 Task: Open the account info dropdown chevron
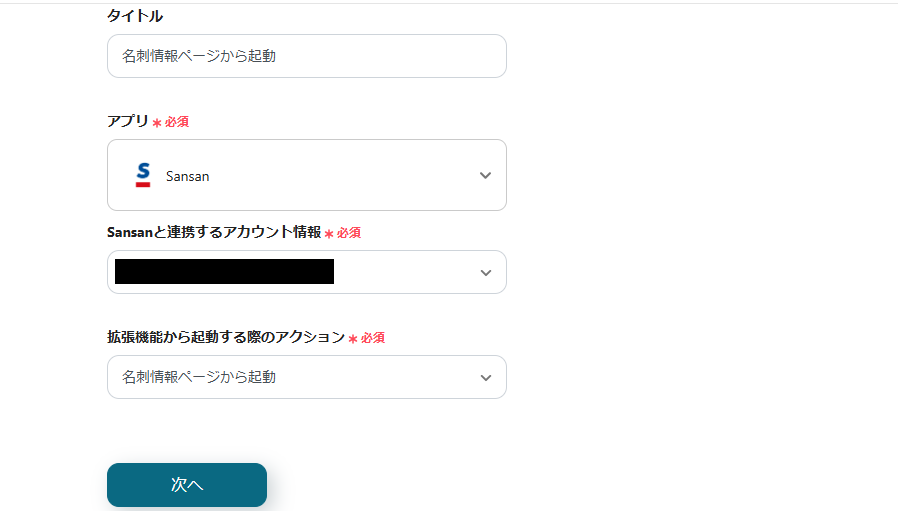click(x=485, y=273)
